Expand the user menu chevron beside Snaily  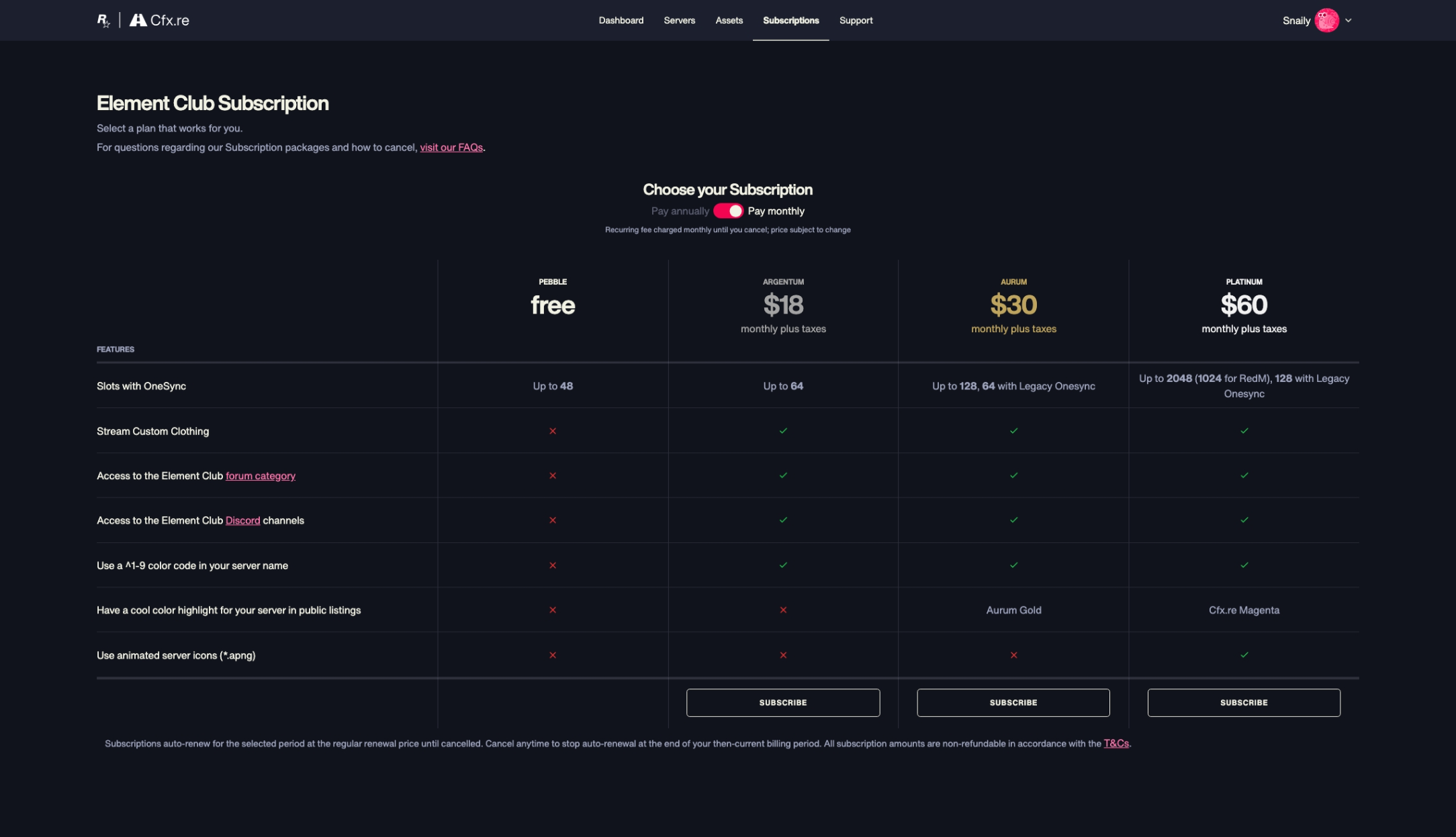1348,21
